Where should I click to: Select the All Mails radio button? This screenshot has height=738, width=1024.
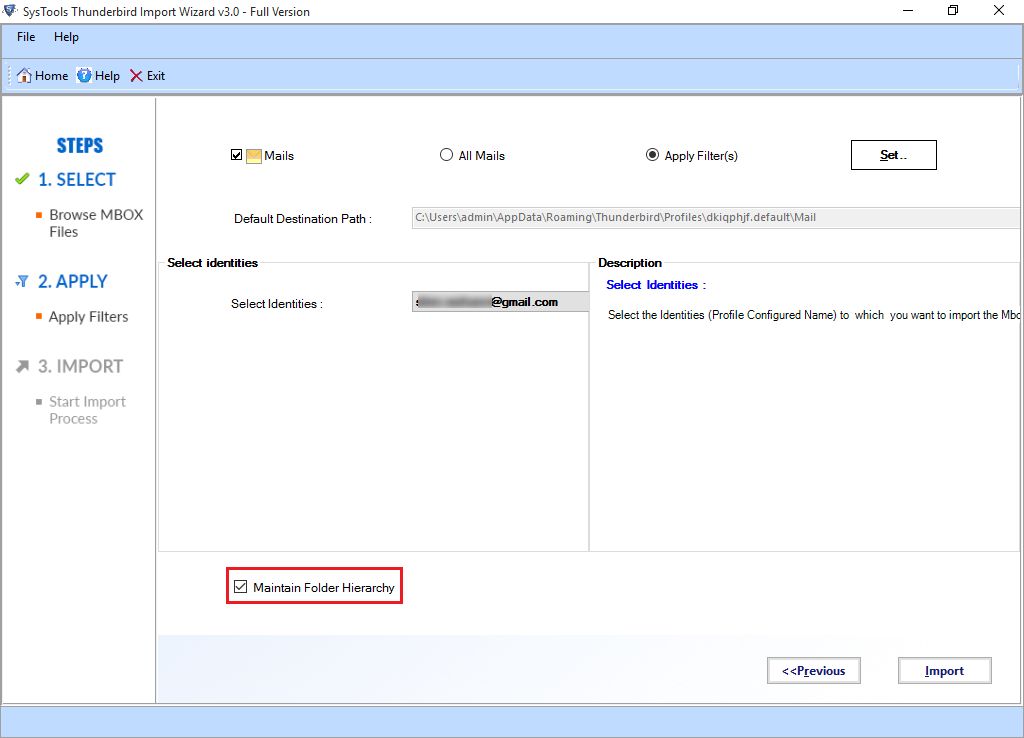(446, 155)
